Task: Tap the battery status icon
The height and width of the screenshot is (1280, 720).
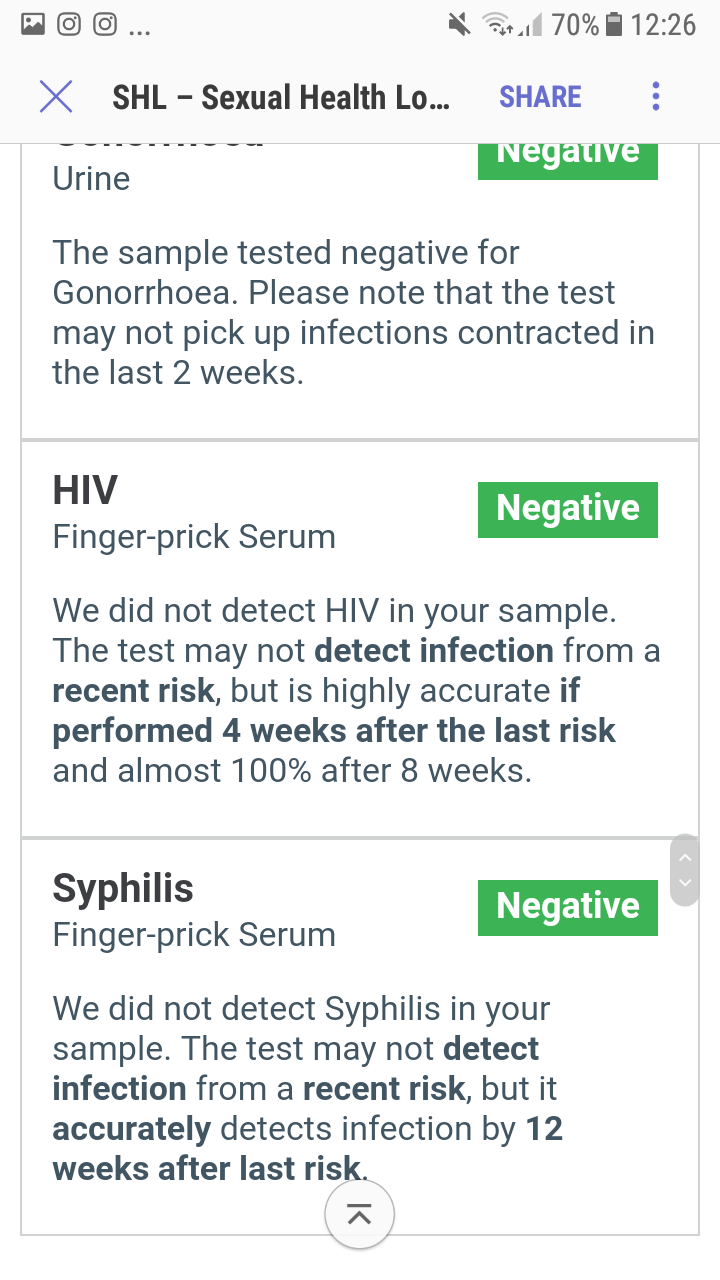Action: [x=614, y=25]
